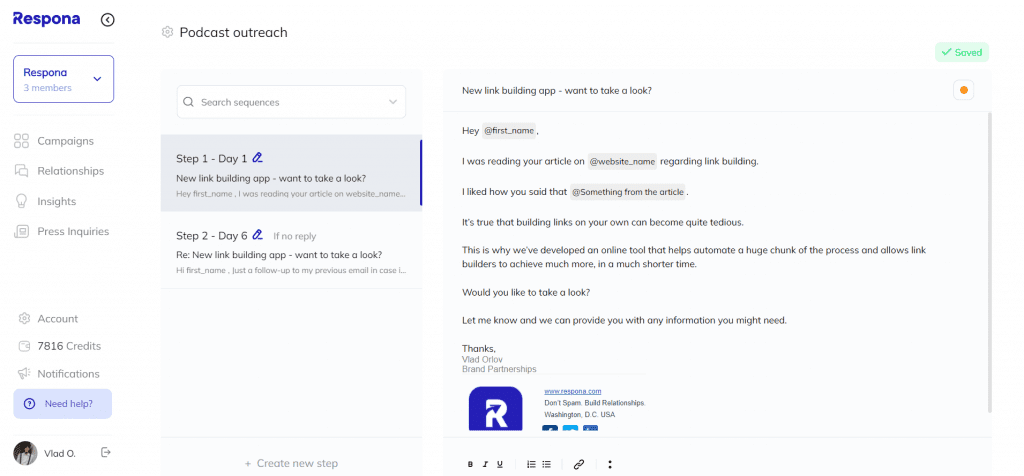Click Create new step
The width and height of the screenshot is (1024, 476).
coord(291,464)
